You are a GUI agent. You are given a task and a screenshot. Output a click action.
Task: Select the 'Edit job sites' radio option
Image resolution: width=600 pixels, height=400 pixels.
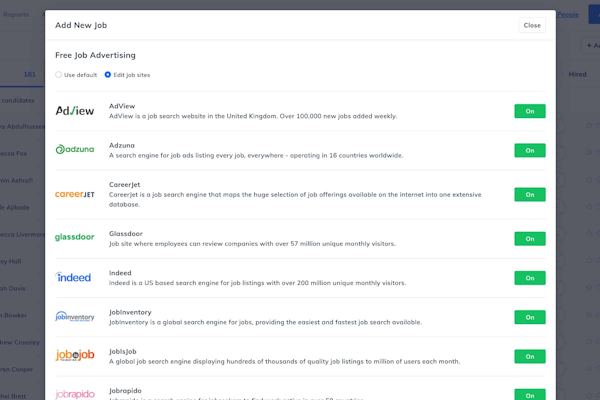click(x=108, y=75)
